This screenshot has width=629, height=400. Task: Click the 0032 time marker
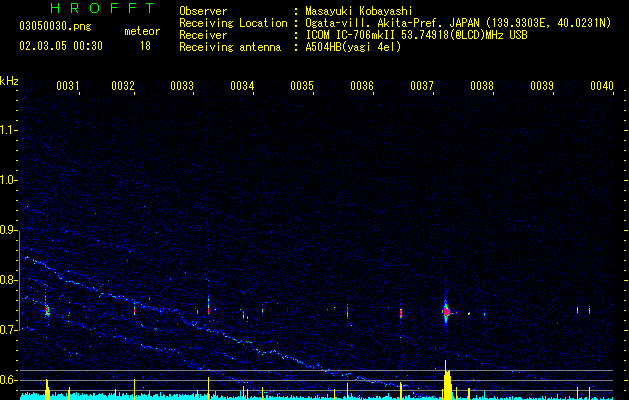pyautogui.click(x=123, y=86)
